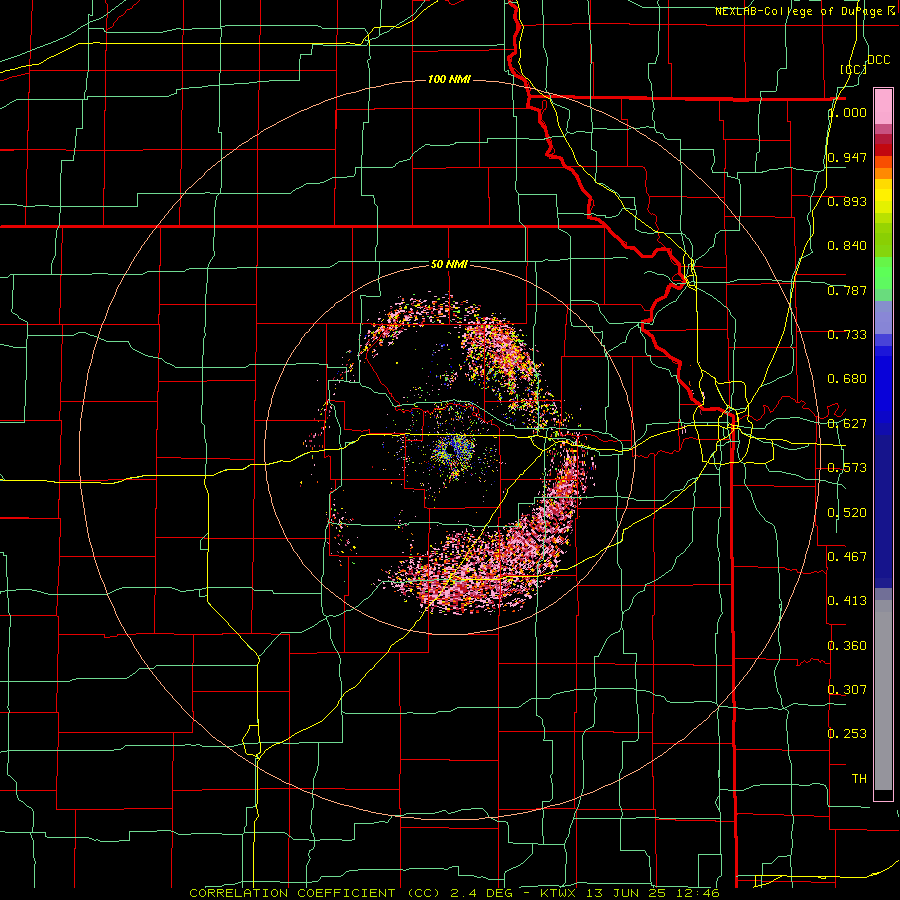Select the 0.520 scale value label
This screenshot has height=900, width=900.
pos(847,513)
